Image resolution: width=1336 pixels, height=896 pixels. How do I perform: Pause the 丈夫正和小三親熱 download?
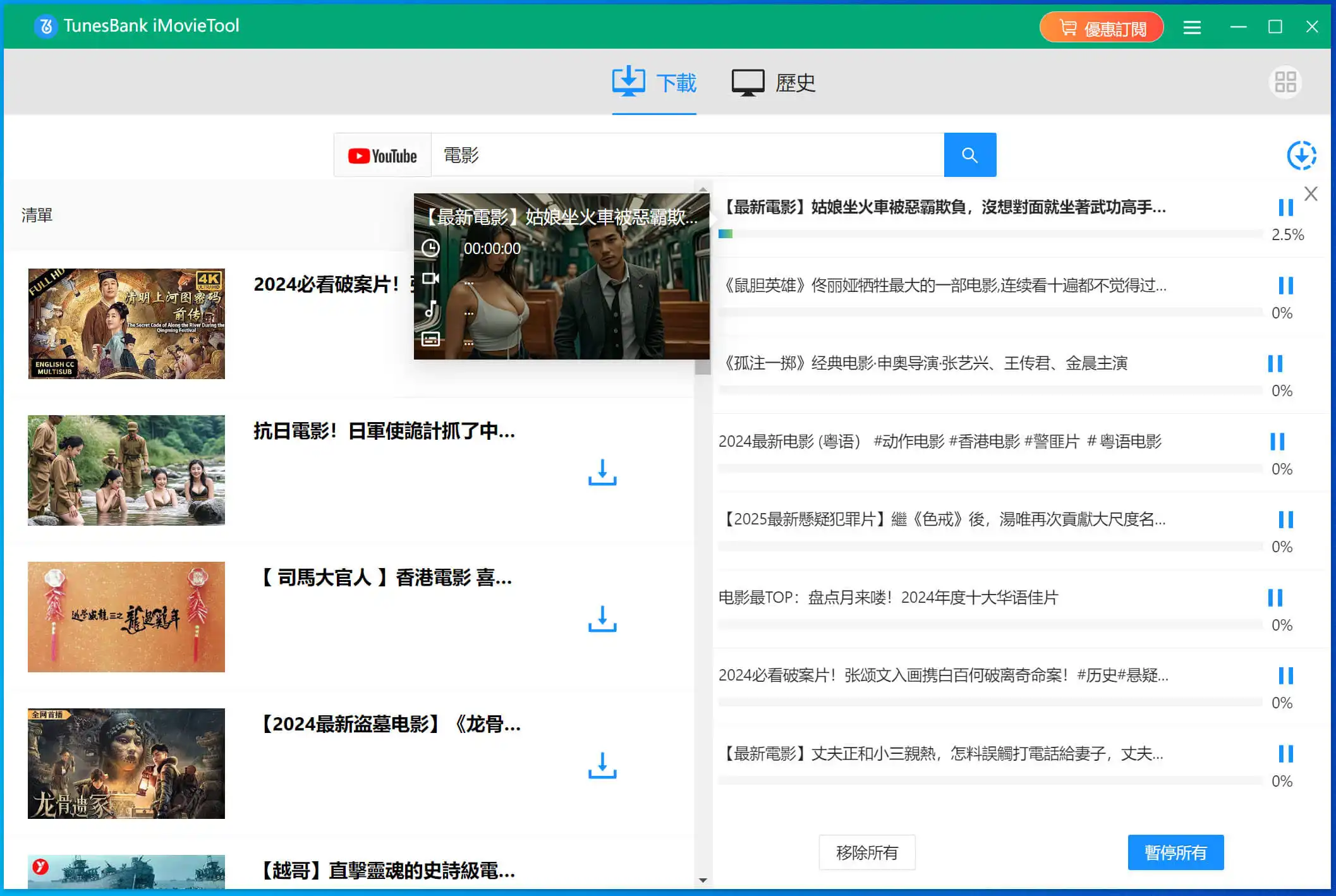[x=1285, y=753]
